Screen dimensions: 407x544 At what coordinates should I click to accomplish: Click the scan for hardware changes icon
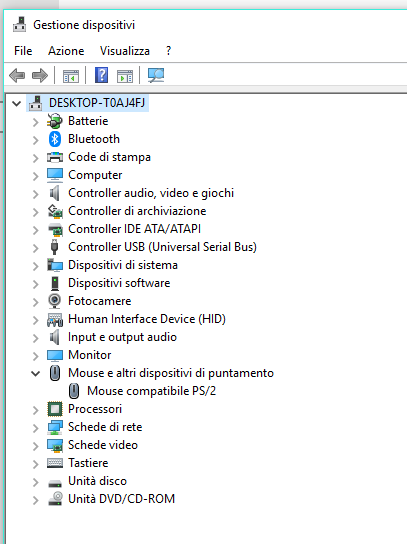pyautogui.click(x=156, y=75)
